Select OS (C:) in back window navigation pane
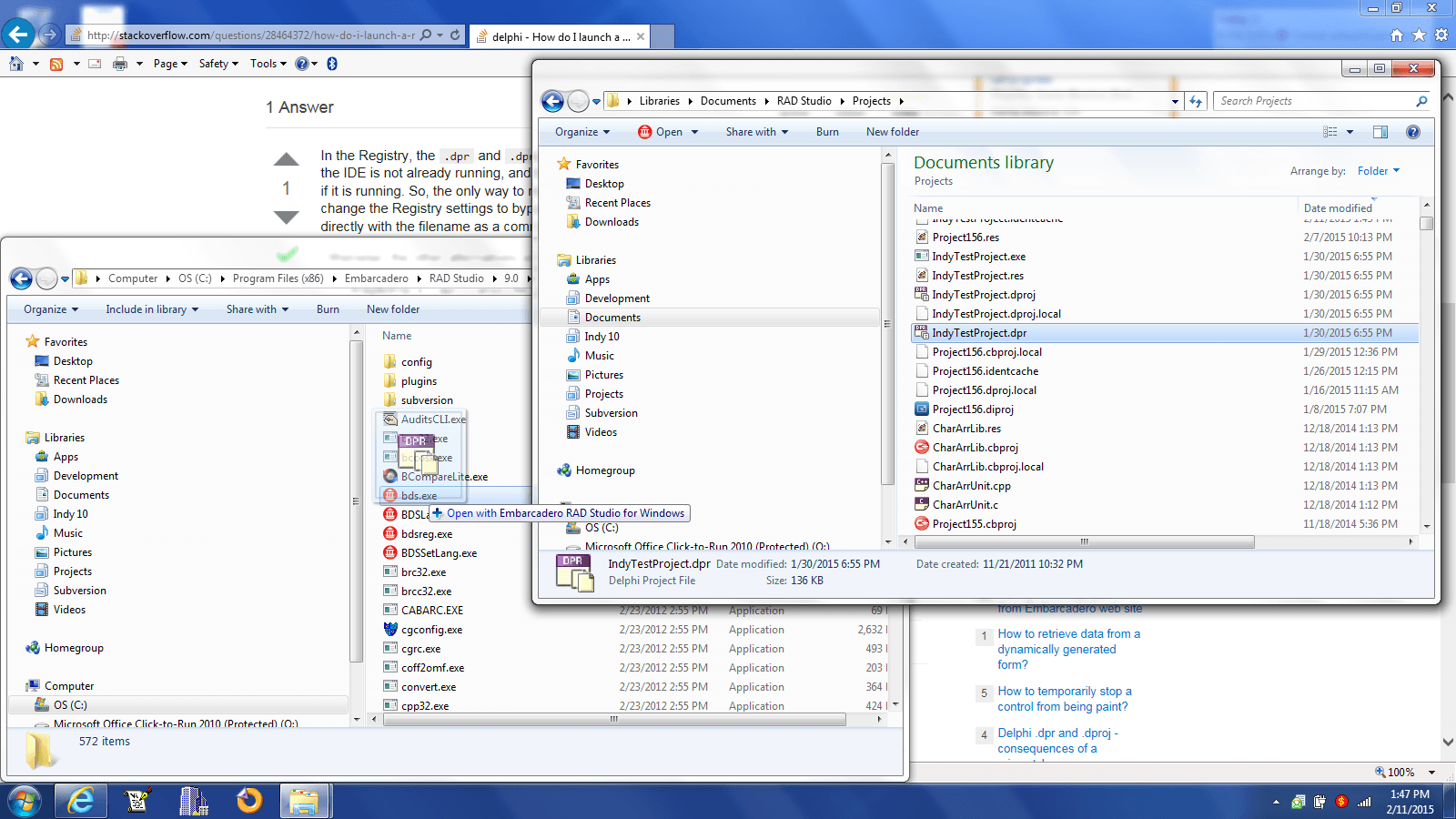The height and width of the screenshot is (819, 1456). (x=70, y=705)
